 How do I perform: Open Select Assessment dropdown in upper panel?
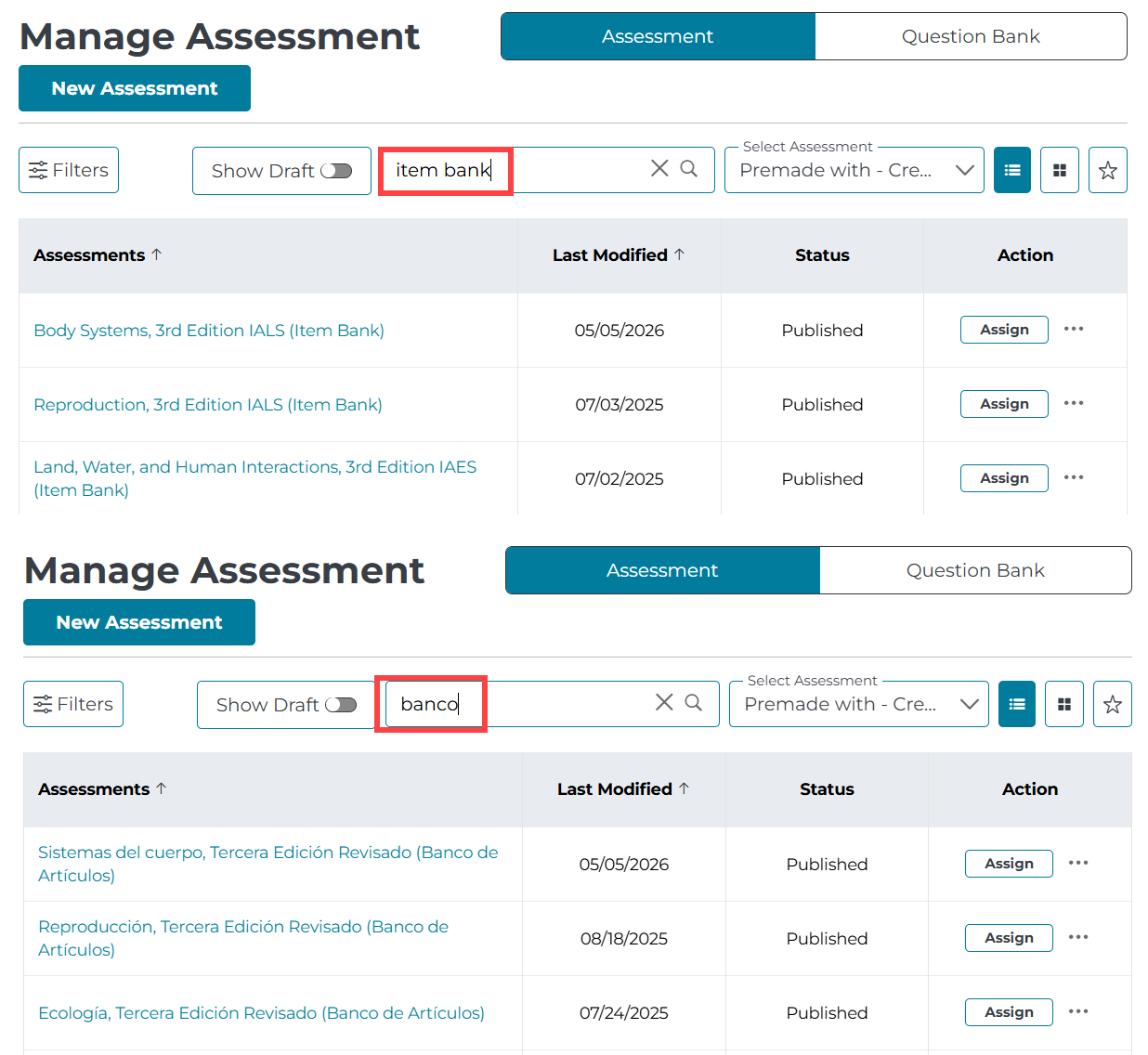pos(854,170)
